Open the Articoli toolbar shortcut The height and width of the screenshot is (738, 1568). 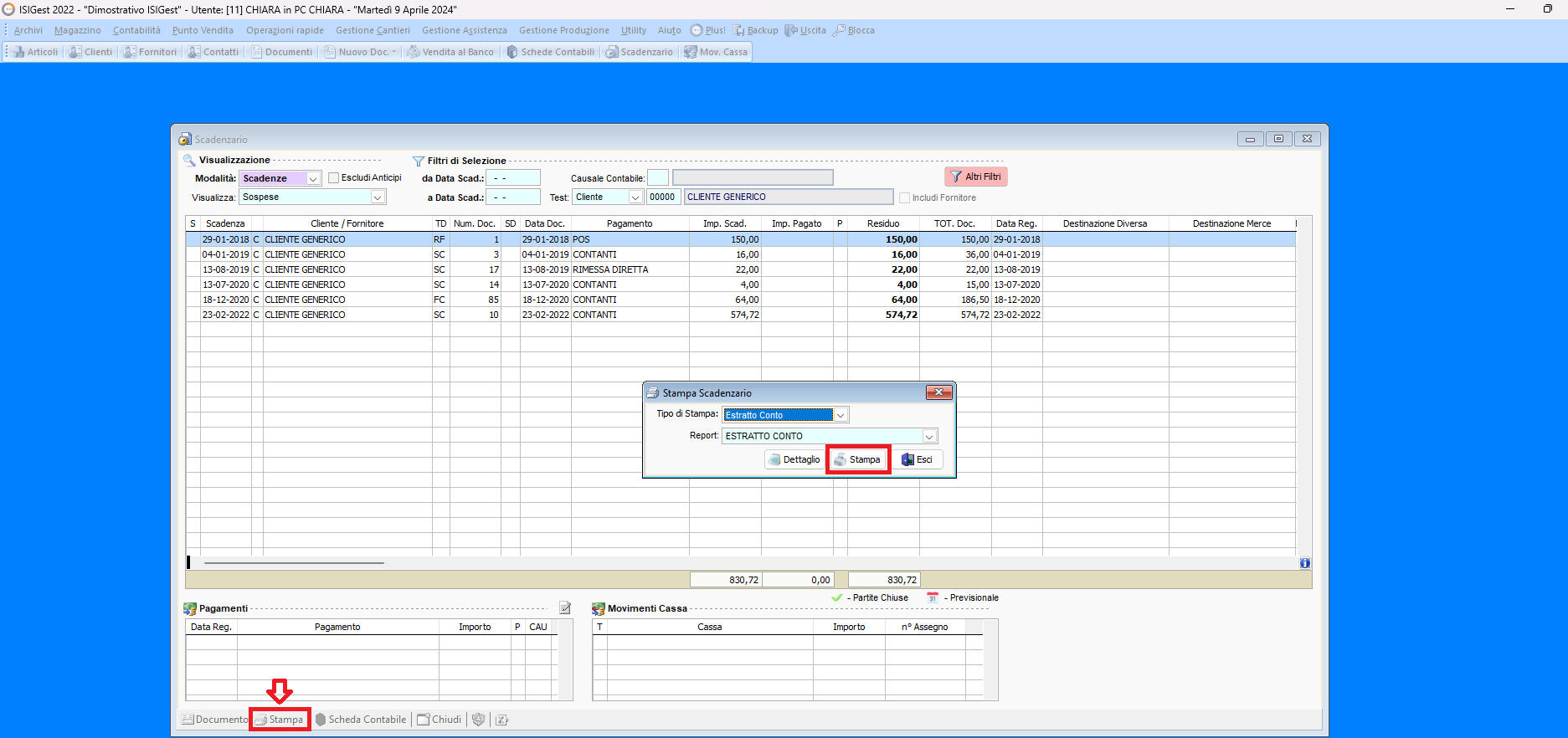[x=35, y=52]
